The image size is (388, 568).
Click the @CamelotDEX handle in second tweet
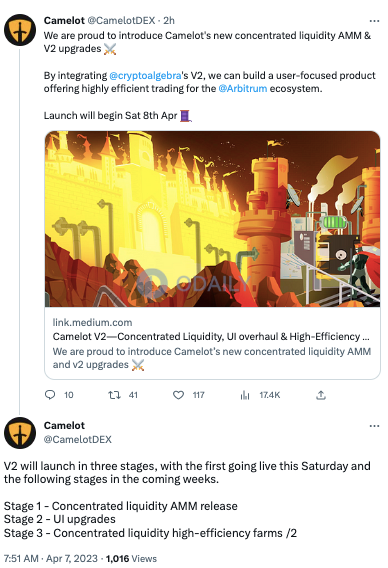pos(78,439)
